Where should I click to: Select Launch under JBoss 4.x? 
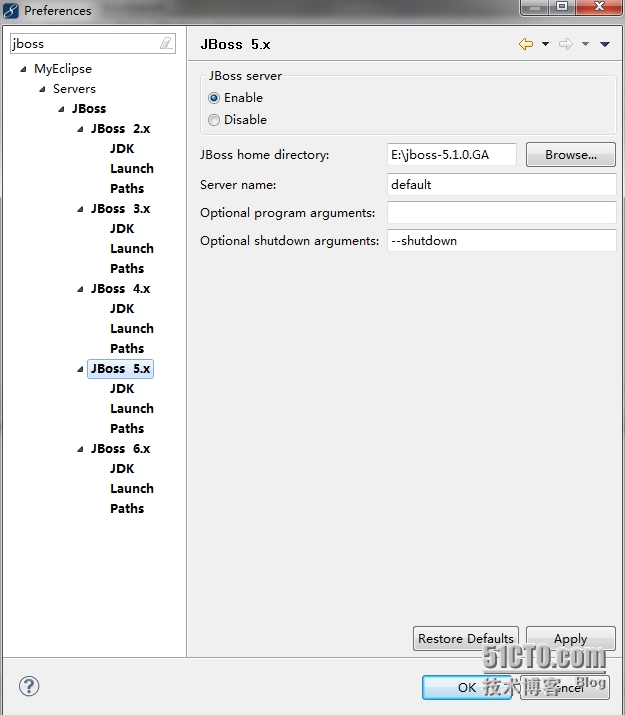coord(132,329)
